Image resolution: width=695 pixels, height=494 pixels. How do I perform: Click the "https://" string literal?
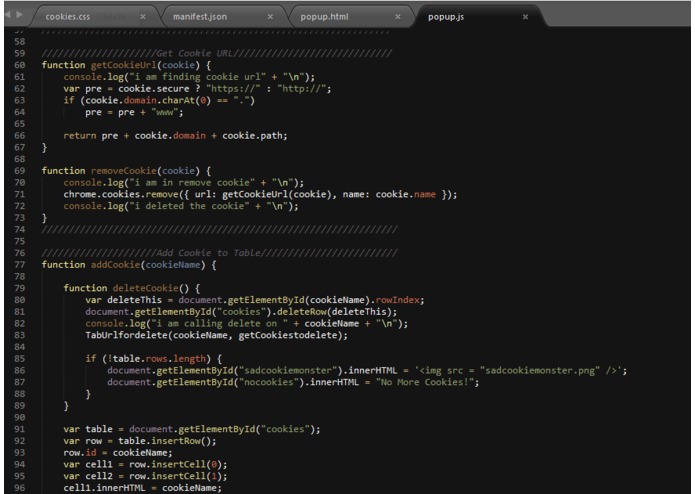coord(233,89)
